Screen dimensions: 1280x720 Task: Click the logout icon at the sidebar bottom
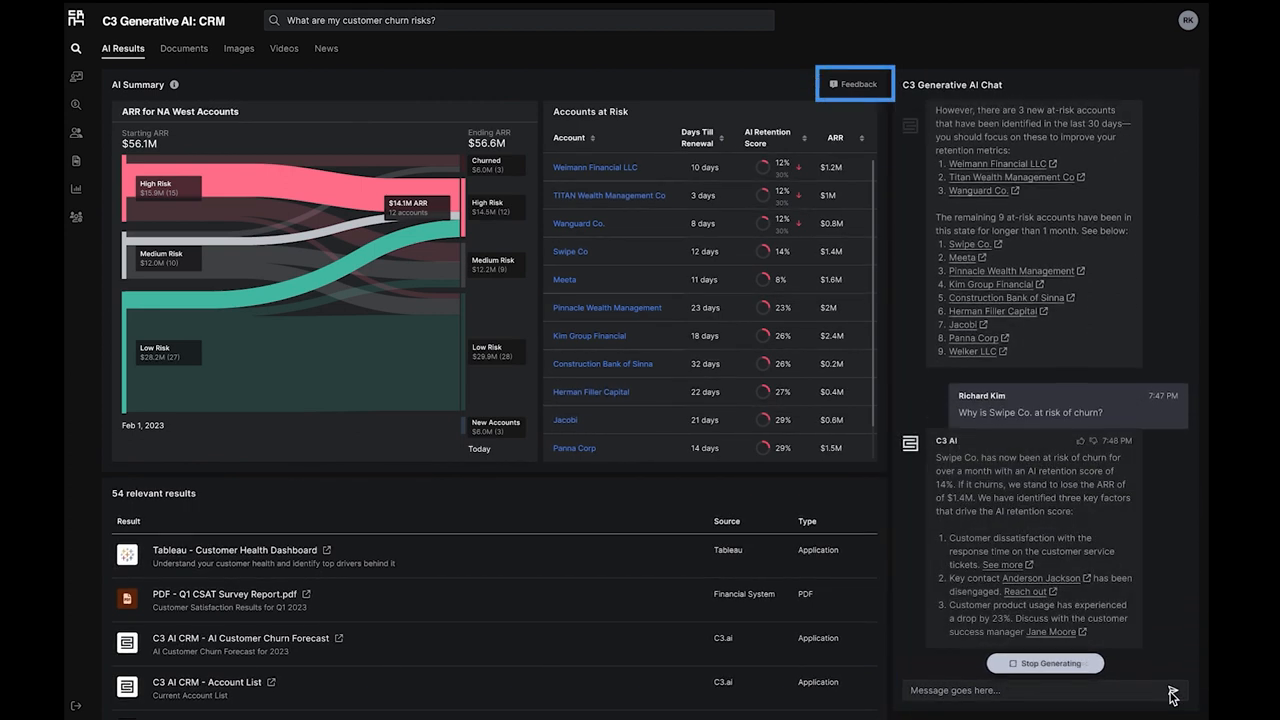(76, 705)
